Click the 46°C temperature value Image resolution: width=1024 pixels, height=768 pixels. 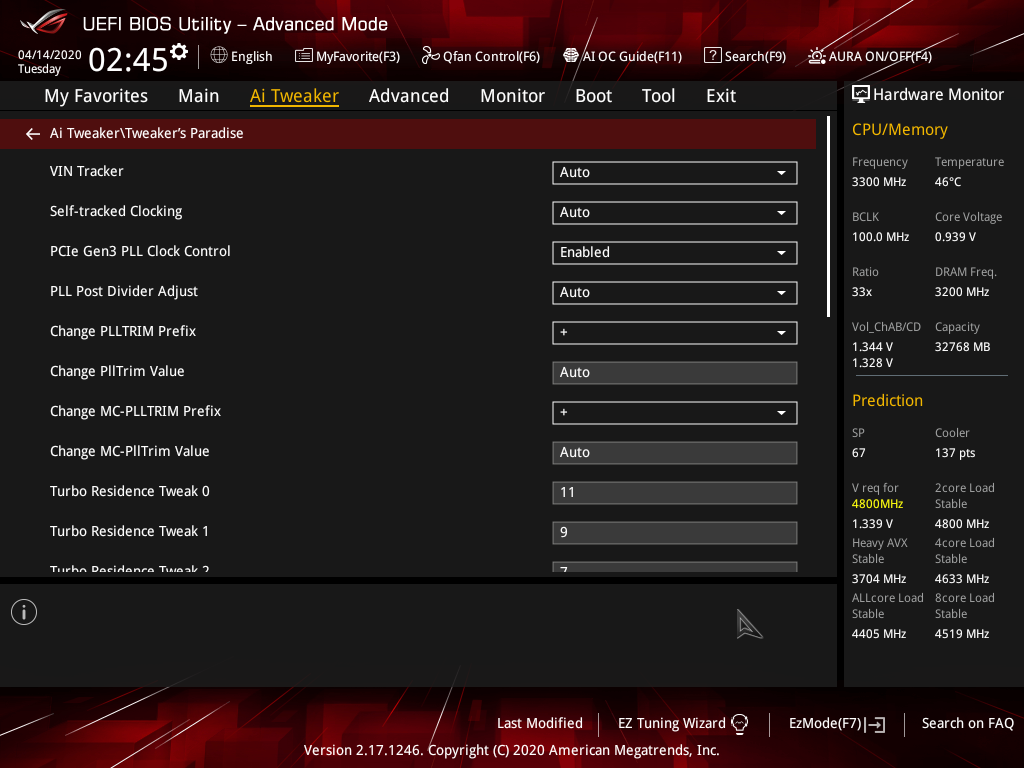point(948,182)
